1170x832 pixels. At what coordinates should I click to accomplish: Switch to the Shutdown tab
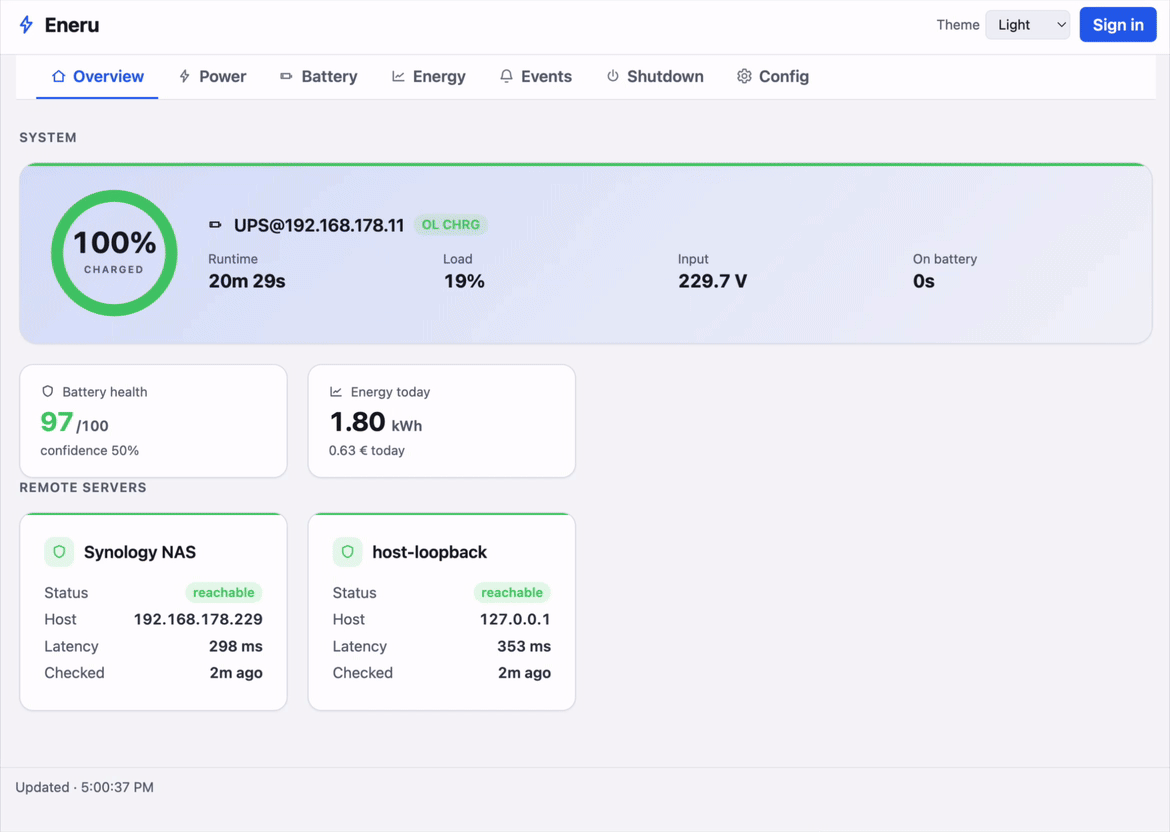point(654,76)
